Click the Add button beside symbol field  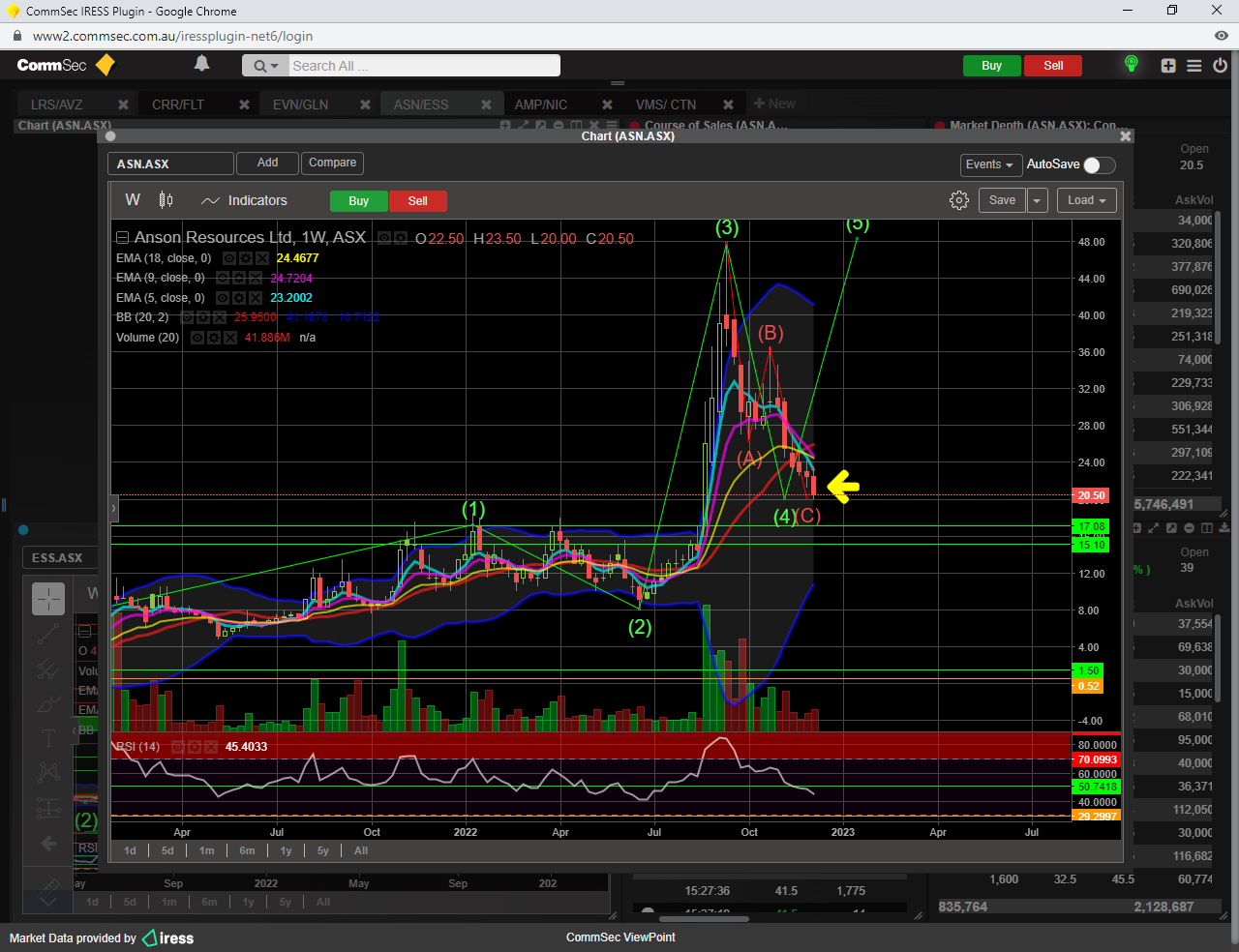point(267,164)
